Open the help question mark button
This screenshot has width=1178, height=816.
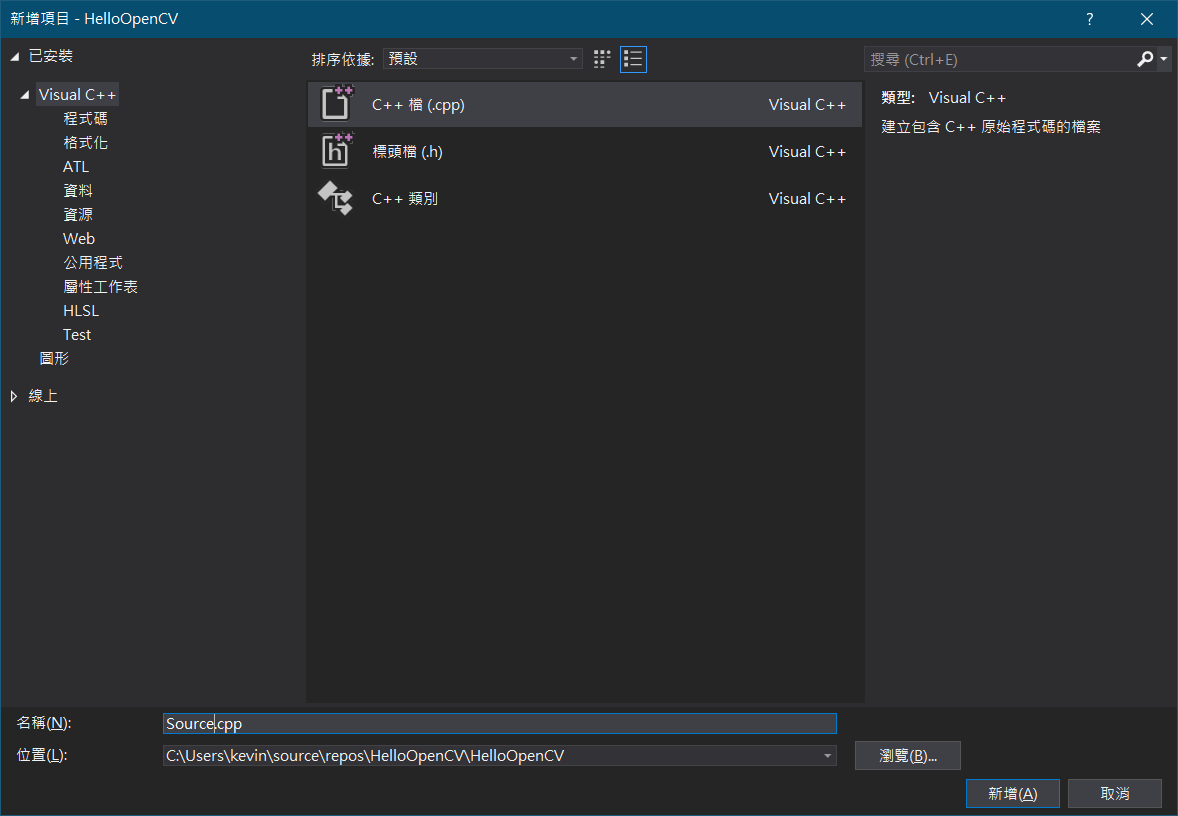pos(1090,19)
